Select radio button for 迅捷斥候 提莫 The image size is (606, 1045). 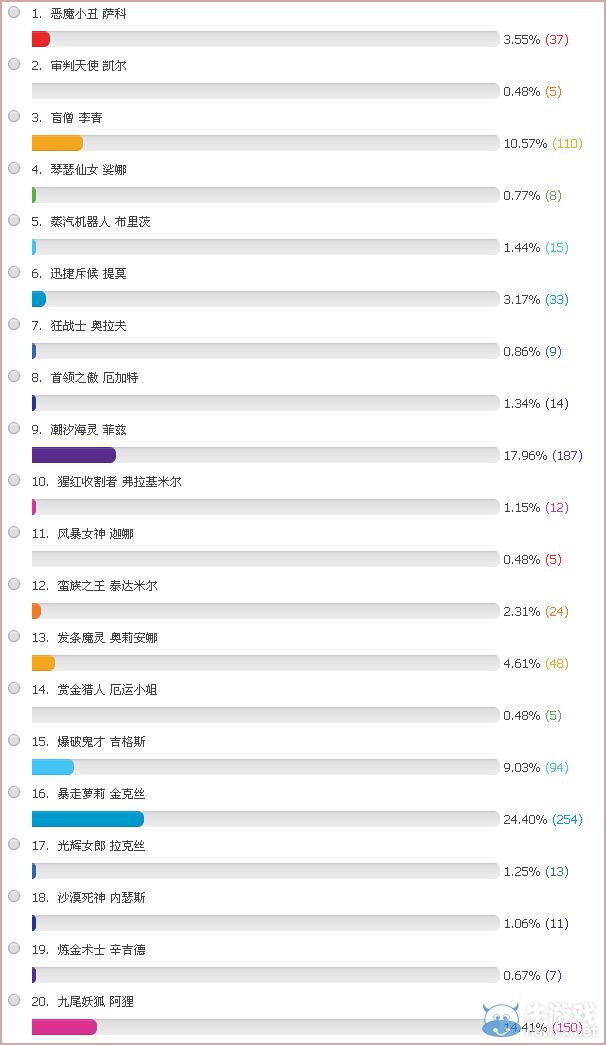pos(14,272)
